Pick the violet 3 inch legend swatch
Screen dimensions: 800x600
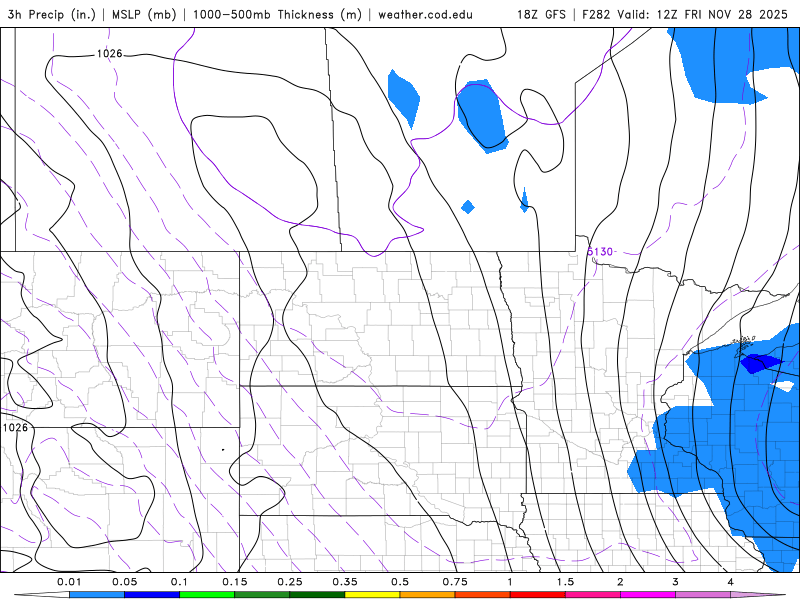click(703, 595)
